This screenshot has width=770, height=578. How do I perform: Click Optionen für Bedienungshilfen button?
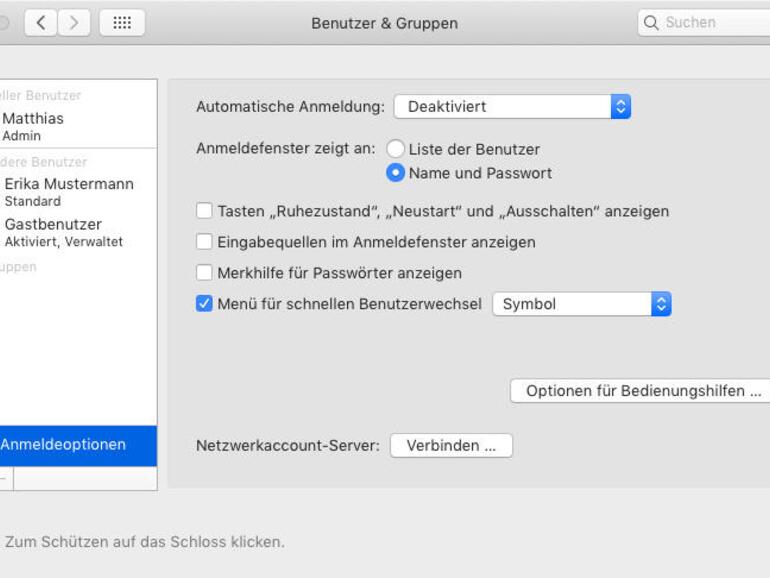(642, 391)
